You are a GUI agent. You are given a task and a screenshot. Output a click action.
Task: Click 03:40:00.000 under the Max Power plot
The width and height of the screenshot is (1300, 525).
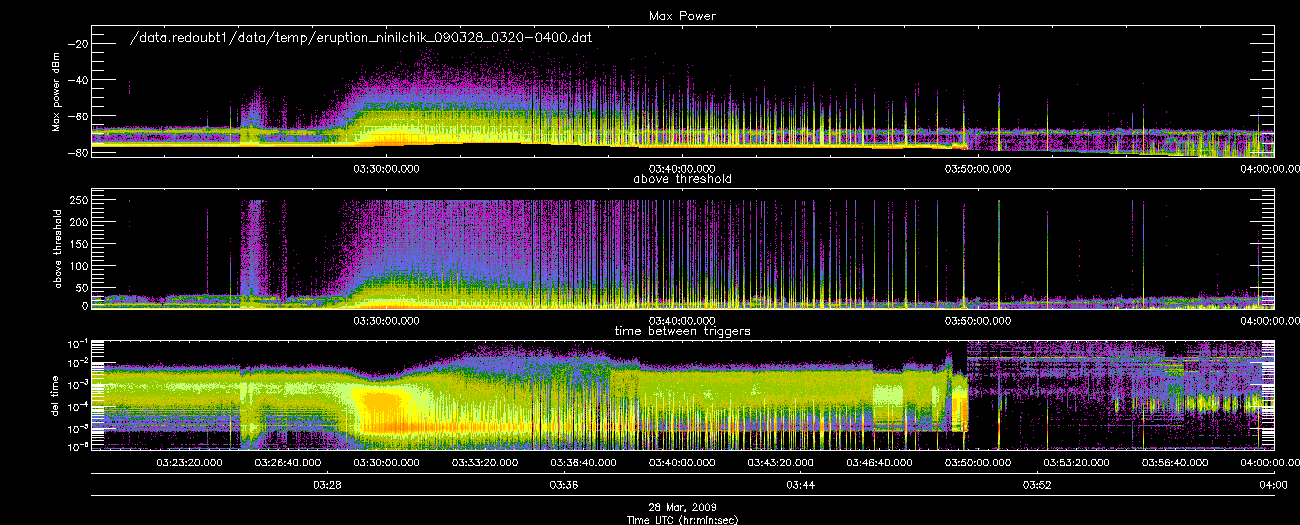(683, 168)
